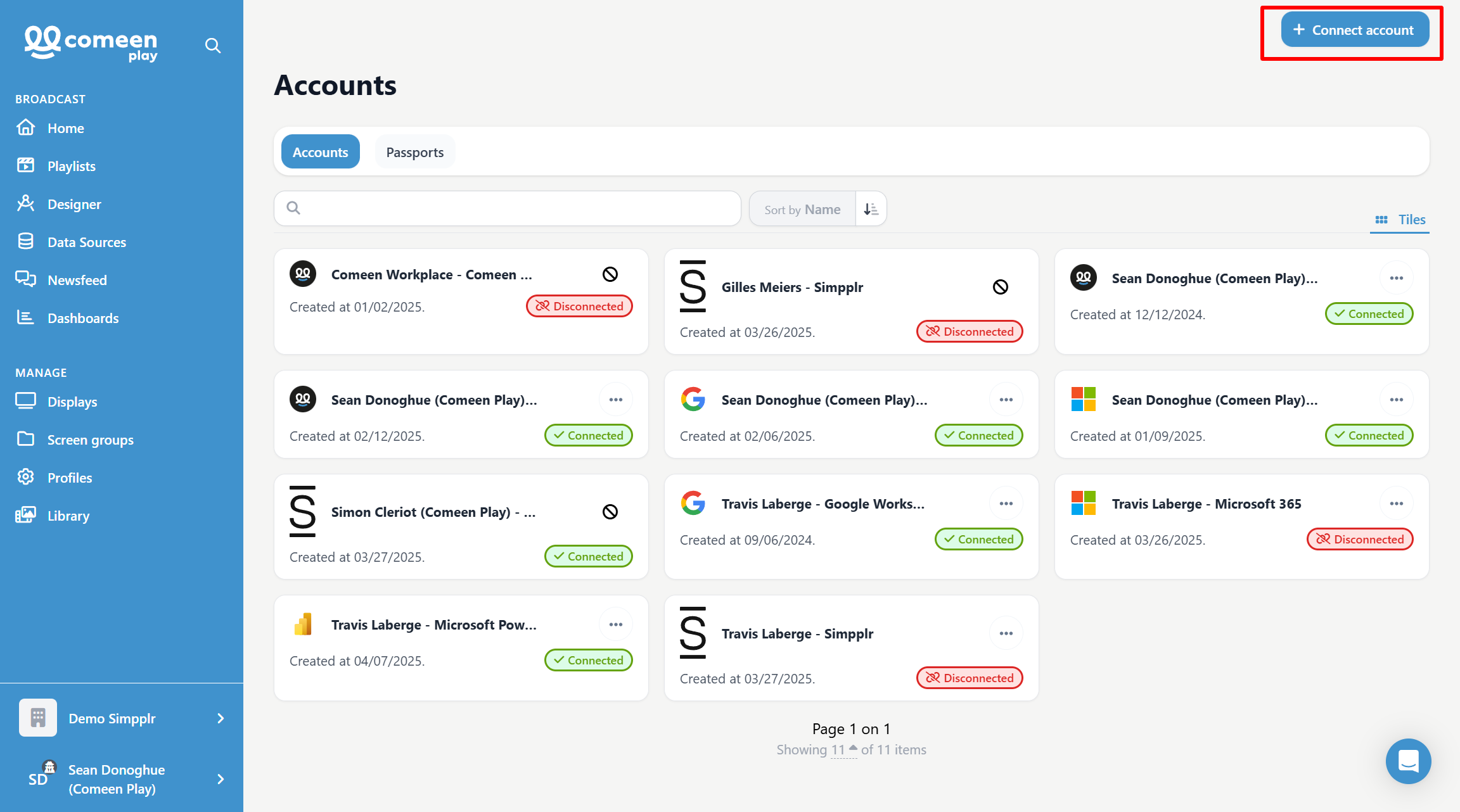Click Simpplr logo on Simon Cleriot card

[302, 511]
